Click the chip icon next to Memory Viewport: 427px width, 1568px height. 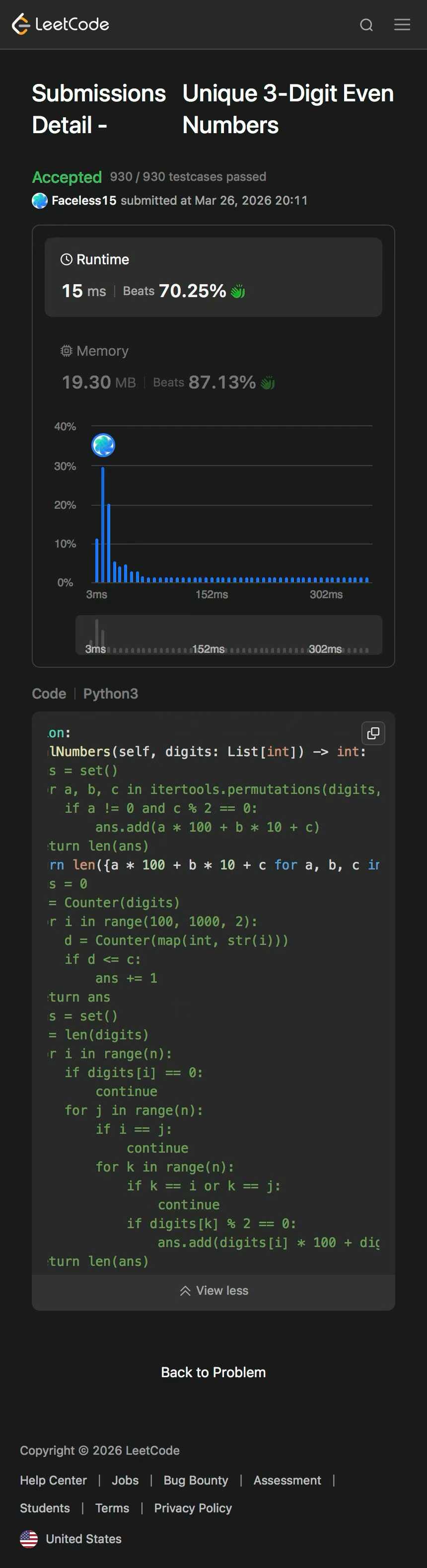pyautogui.click(x=67, y=351)
